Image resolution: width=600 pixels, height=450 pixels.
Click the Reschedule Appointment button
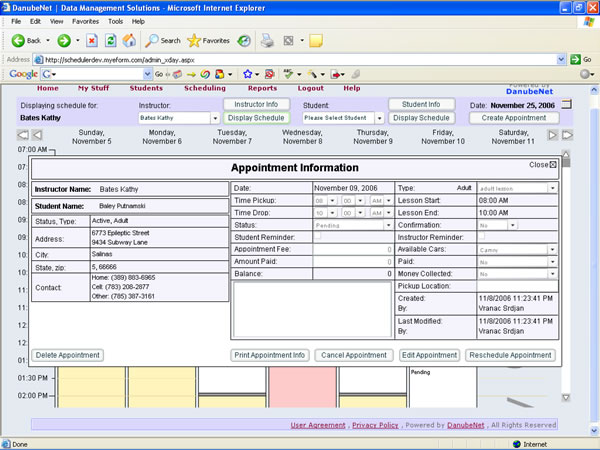click(x=510, y=355)
